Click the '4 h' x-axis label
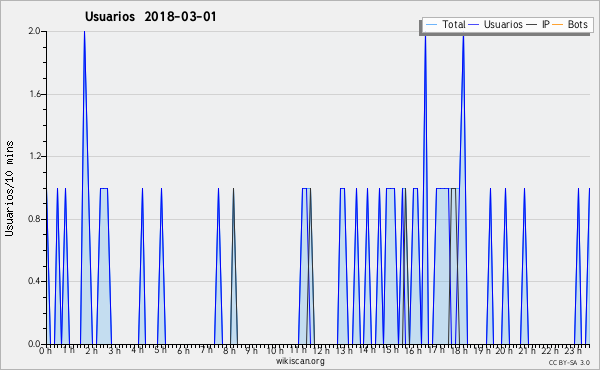The image size is (600, 370). [137, 350]
